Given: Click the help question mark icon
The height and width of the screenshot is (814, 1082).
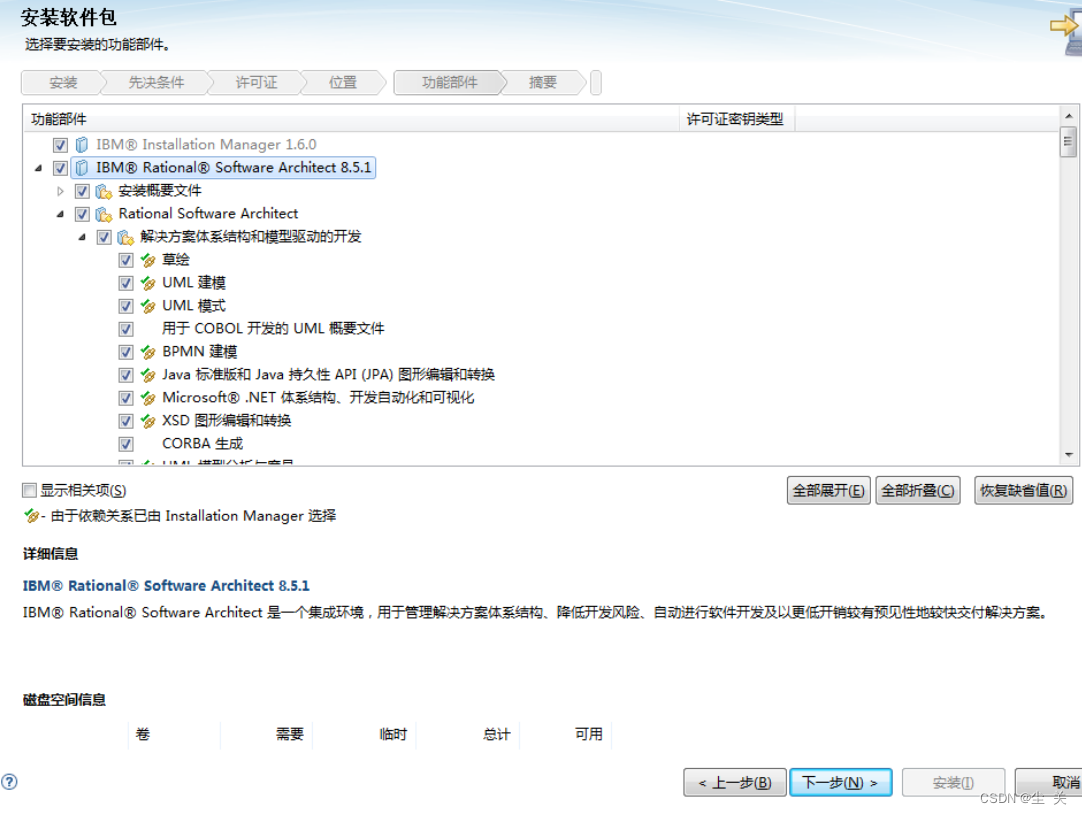Looking at the screenshot, I should (10, 781).
